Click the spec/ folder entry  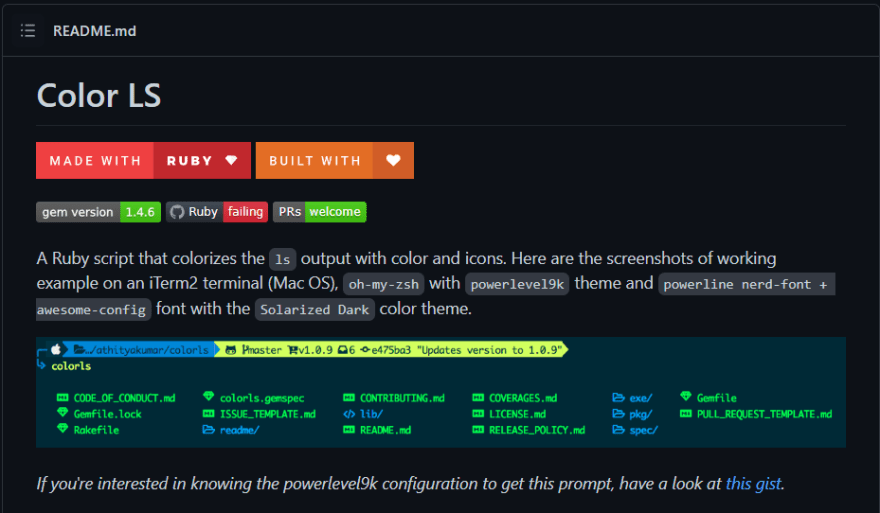[x=643, y=430]
